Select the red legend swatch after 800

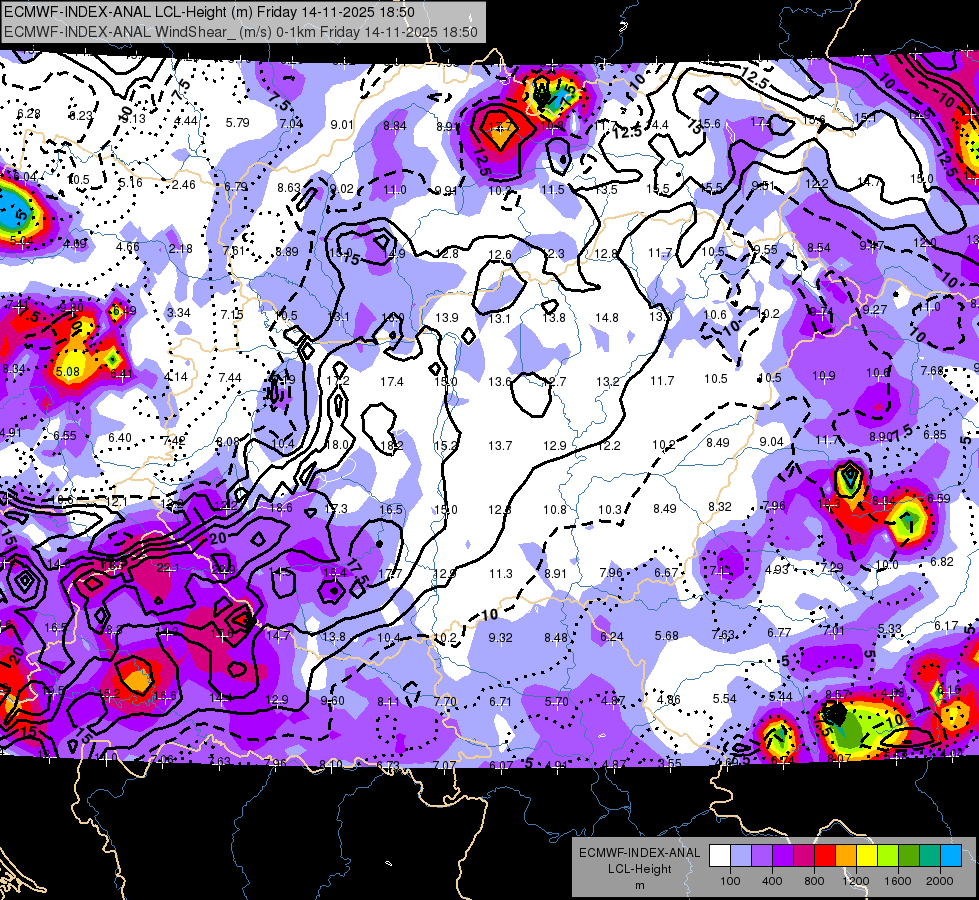coord(825,855)
